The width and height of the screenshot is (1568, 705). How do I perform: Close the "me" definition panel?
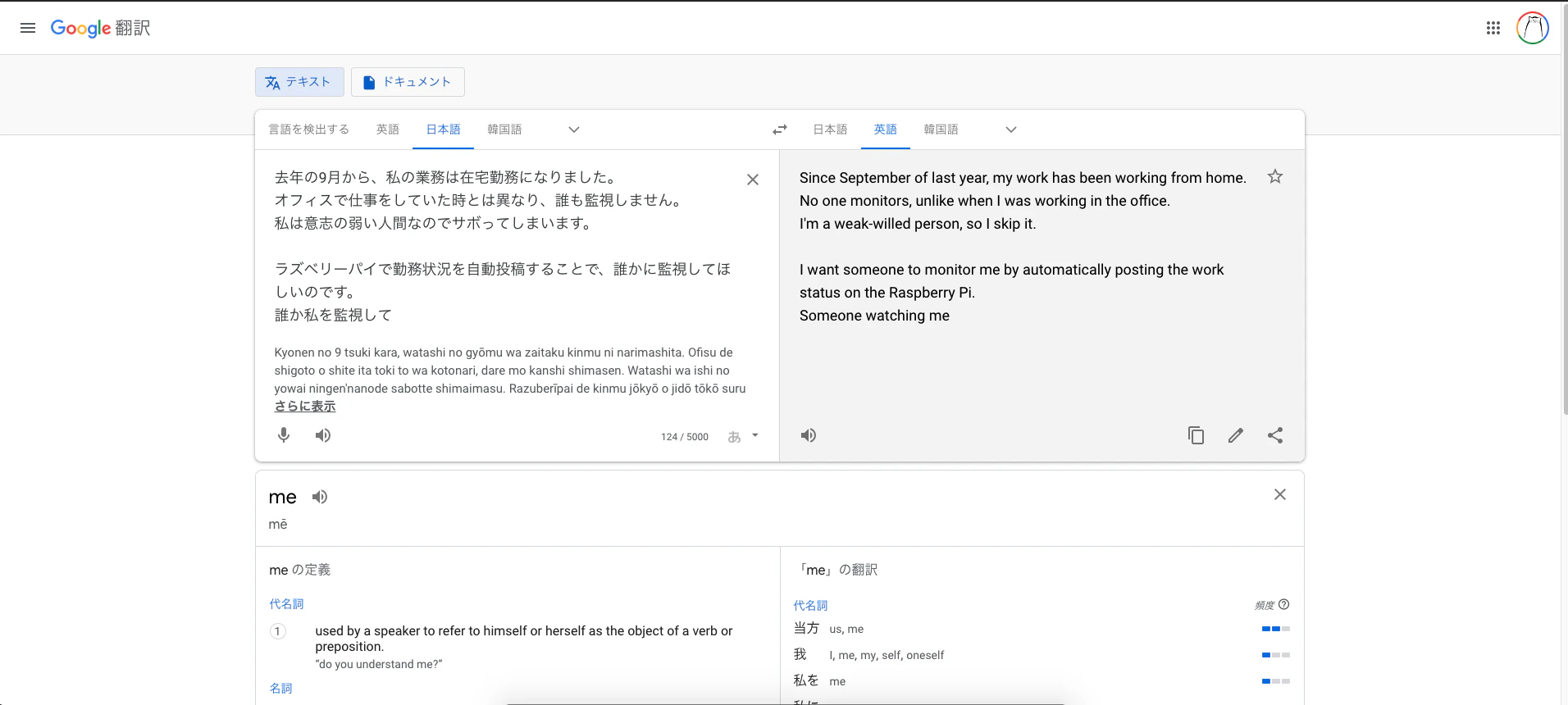(1280, 494)
